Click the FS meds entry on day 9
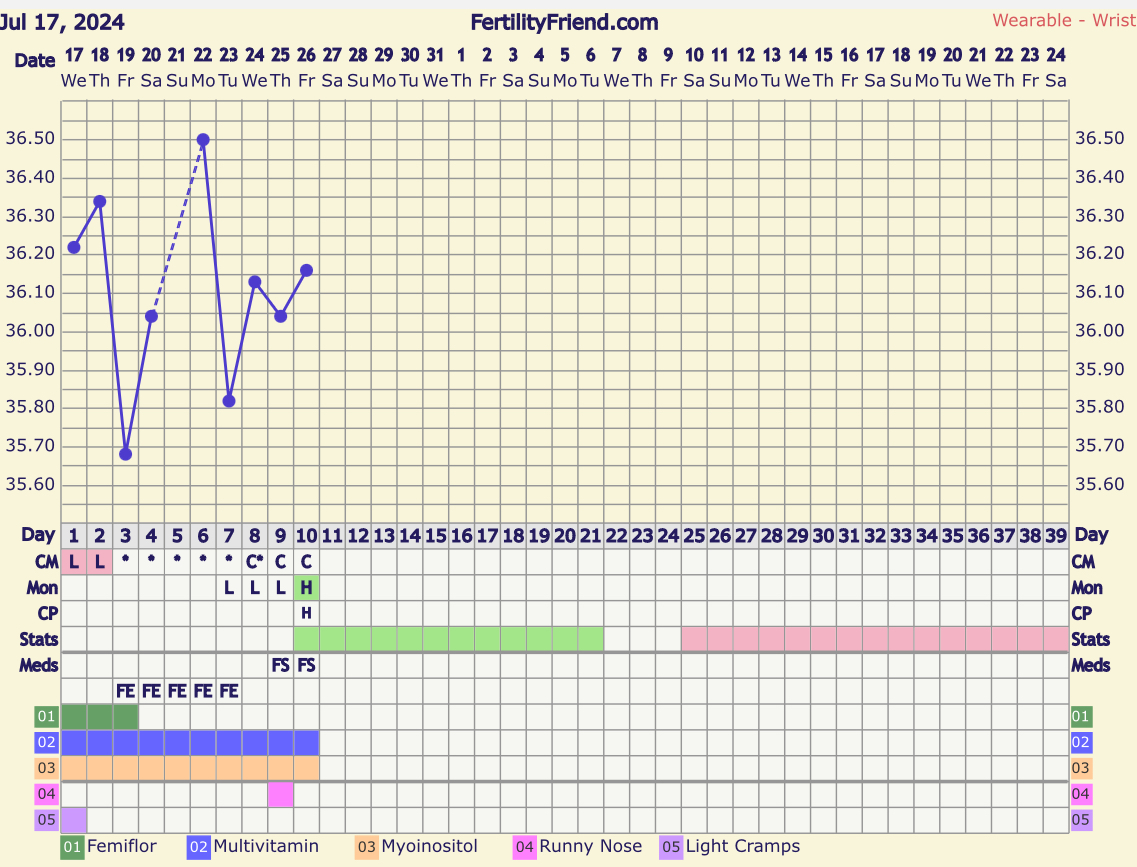This screenshot has width=1137, height=867. (281, 665)
